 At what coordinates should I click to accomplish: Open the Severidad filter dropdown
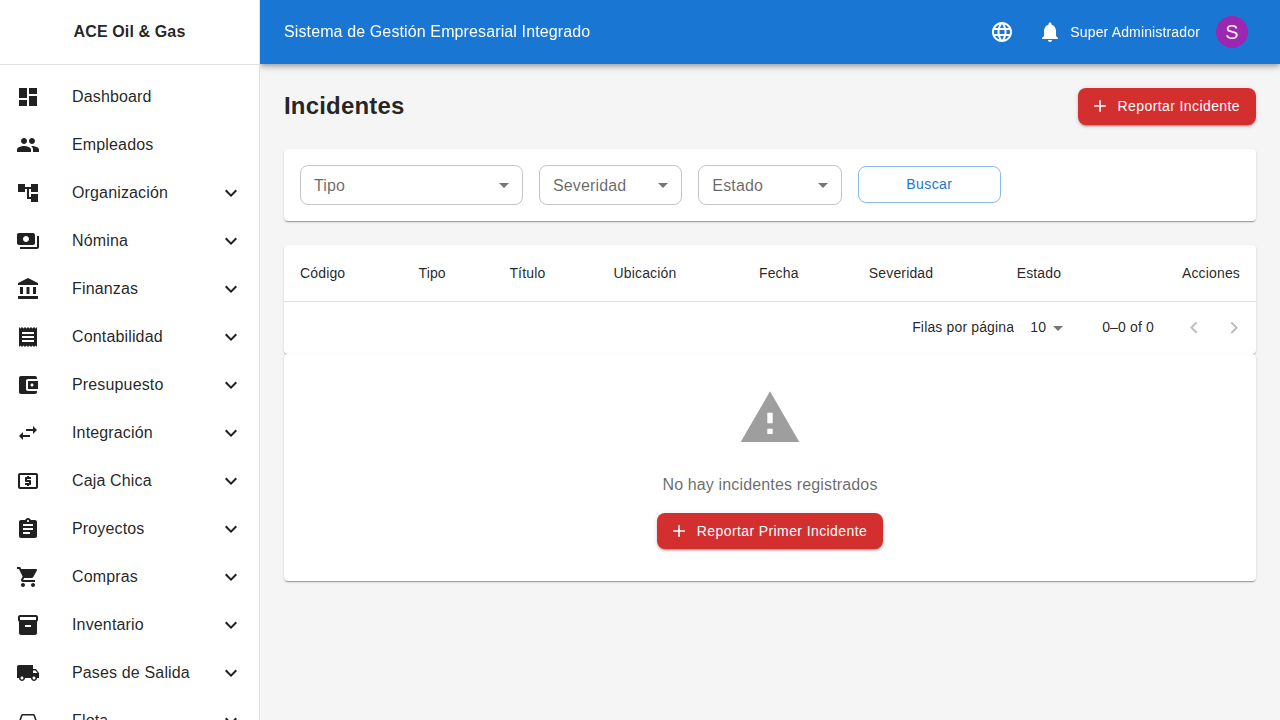click(610, 185)
